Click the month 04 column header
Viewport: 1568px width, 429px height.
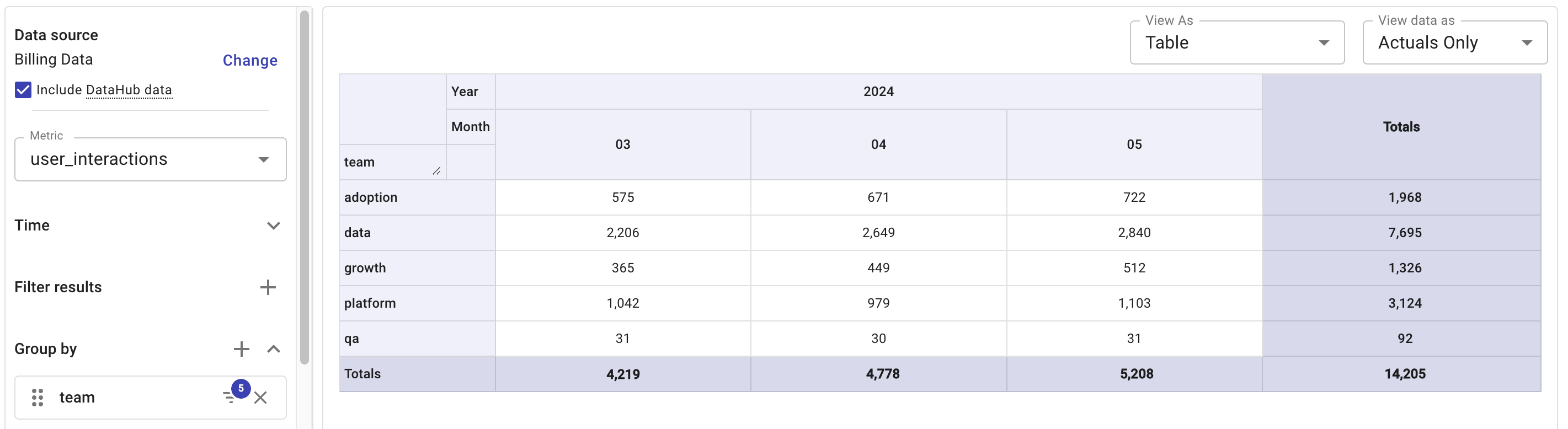pyautogui.click(x=878, y=144)
